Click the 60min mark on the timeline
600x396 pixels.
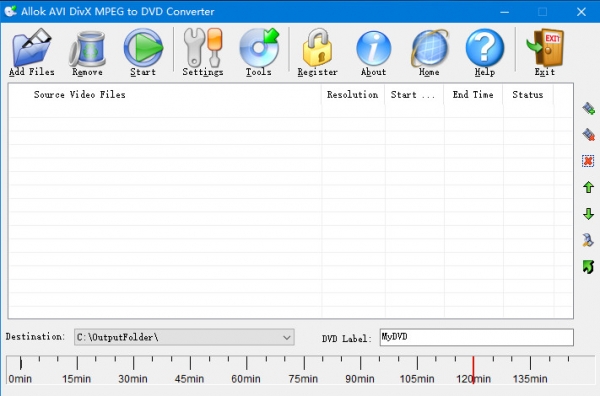pyautogui.click(x=246, y=379)
